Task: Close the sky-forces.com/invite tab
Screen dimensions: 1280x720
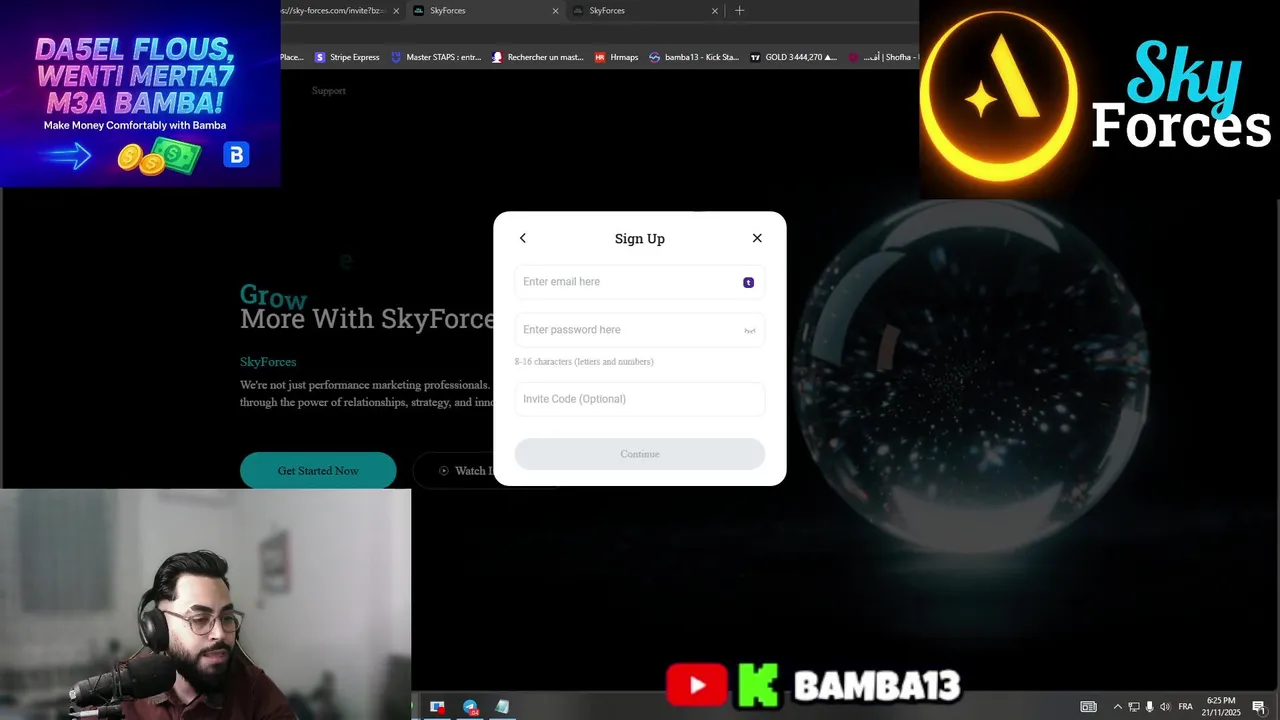Action: click(396, 10)
